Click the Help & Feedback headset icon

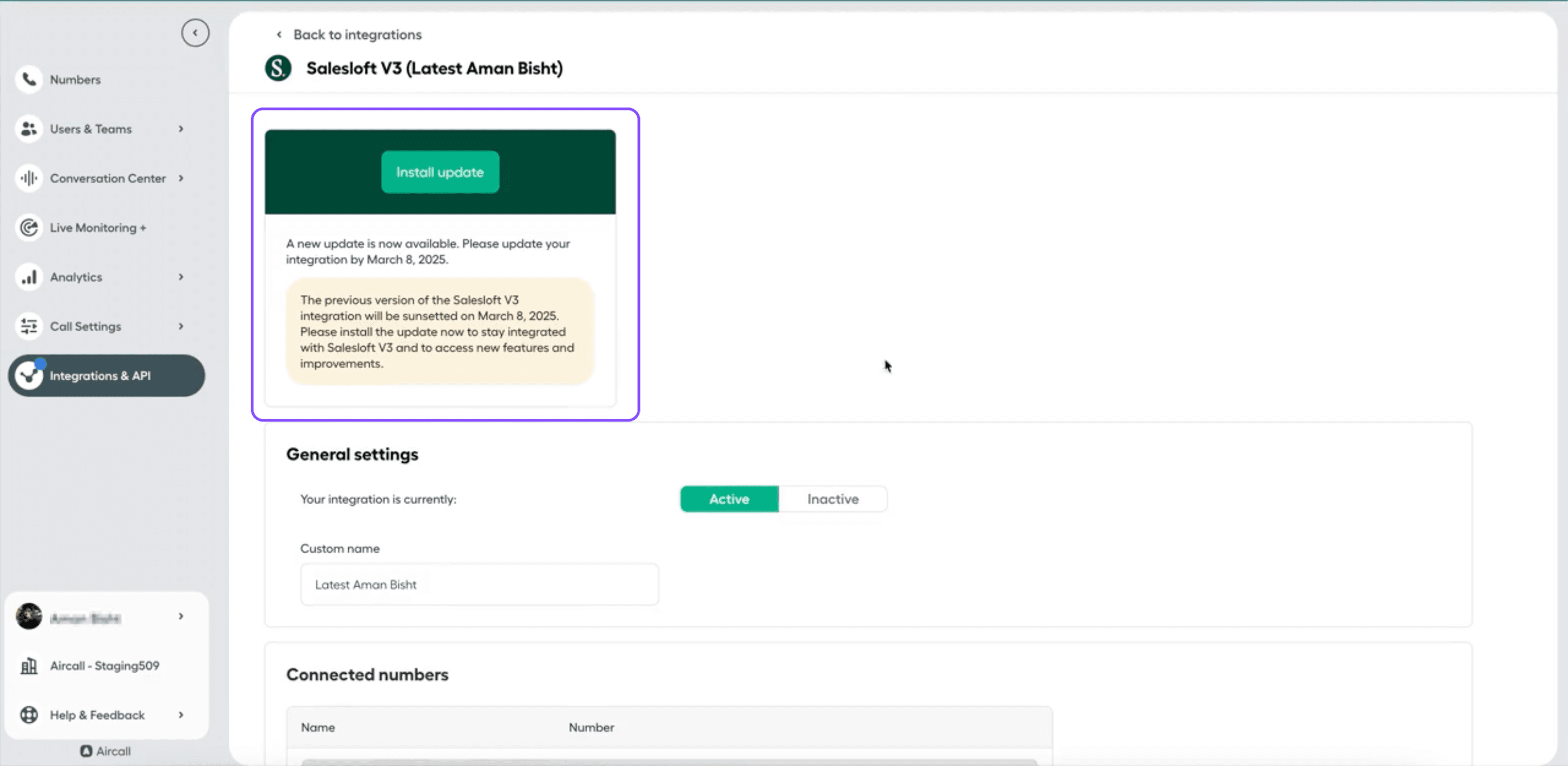(29, 715)
